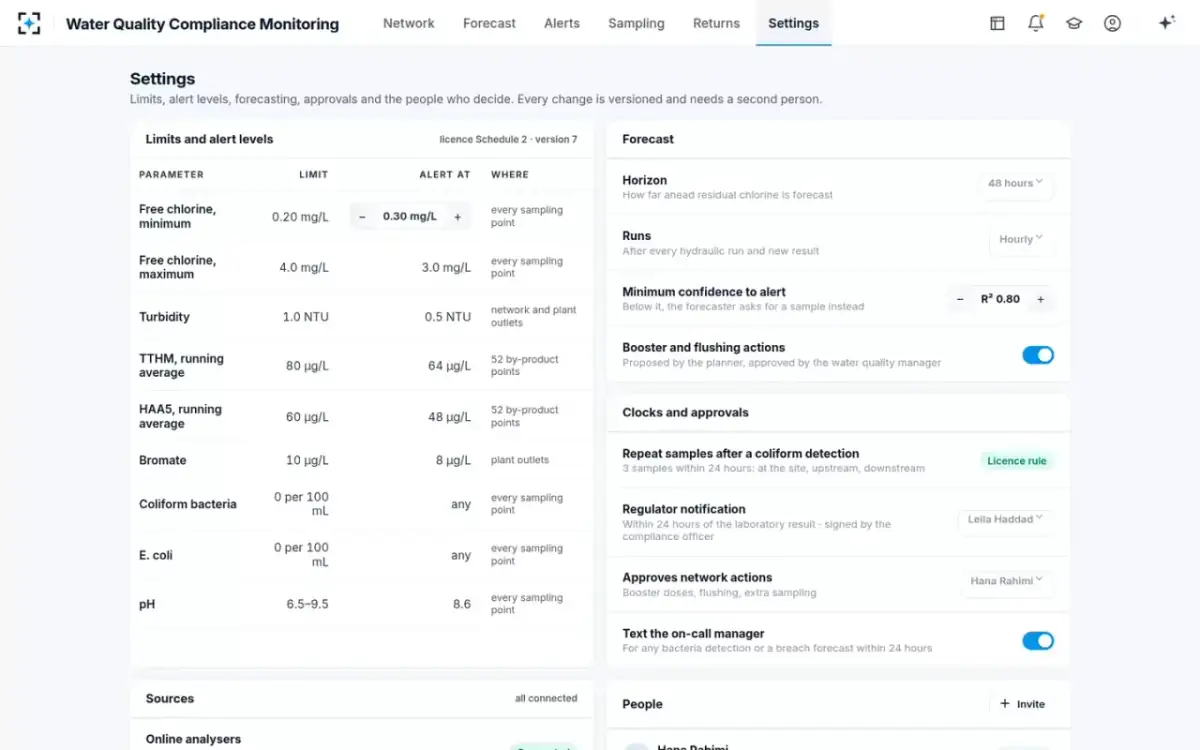
Task: Click the 'TTHM, running average' parameter label
Action: [x=181, y=366]
